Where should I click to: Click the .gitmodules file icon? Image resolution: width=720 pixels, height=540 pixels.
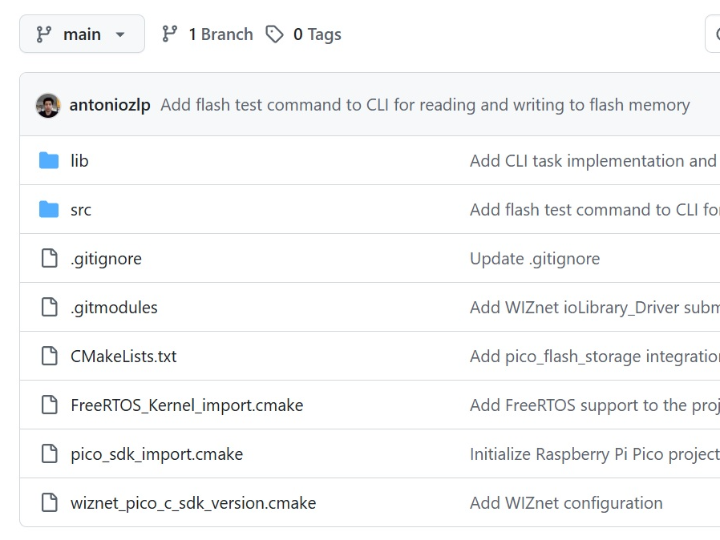pos(49,307)
